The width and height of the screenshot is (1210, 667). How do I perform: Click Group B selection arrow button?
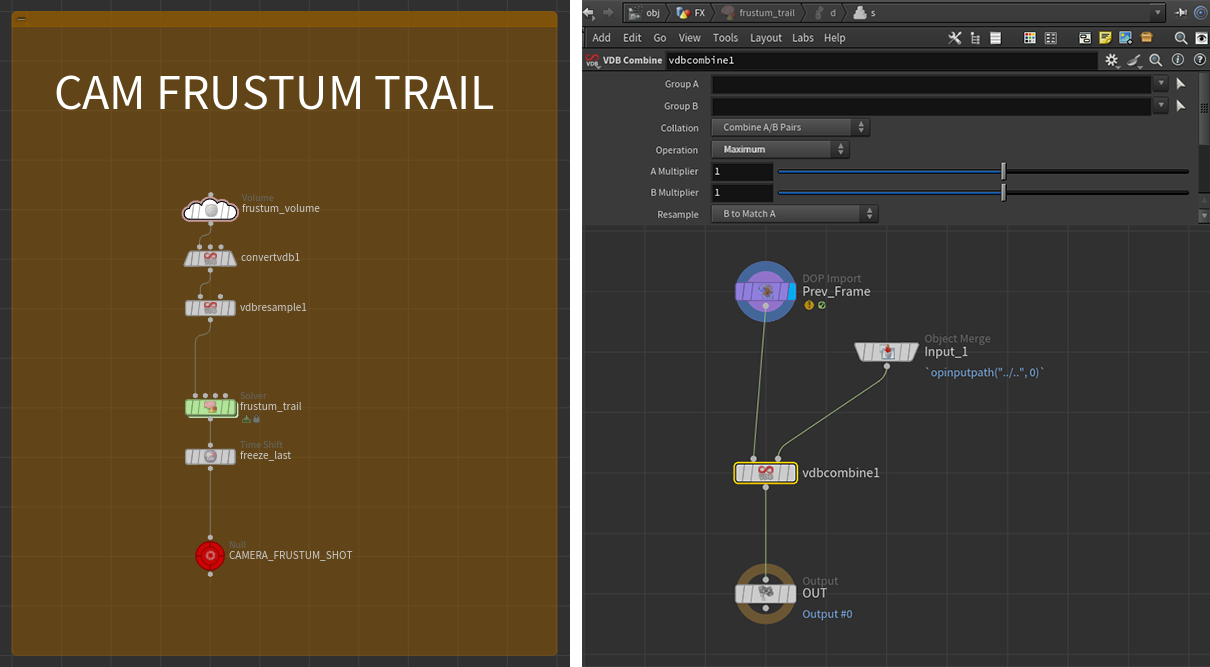pyautogui.click(x=1180, y=105)
